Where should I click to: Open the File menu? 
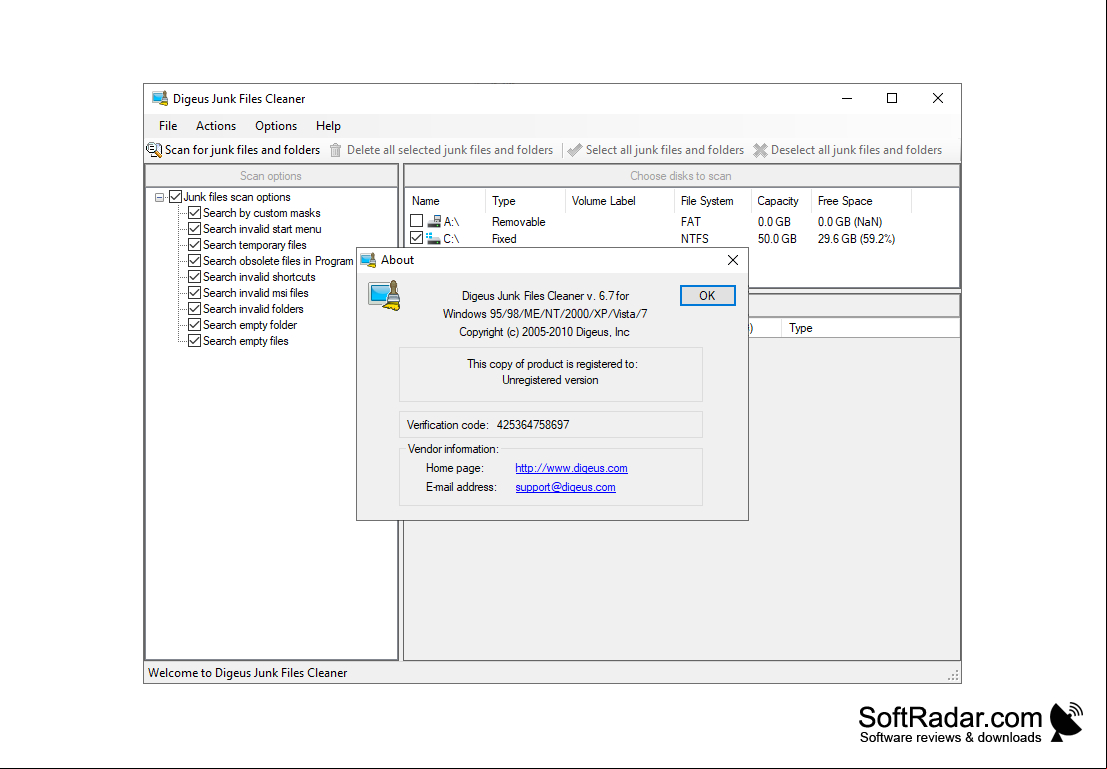click(x=168, y=126)
